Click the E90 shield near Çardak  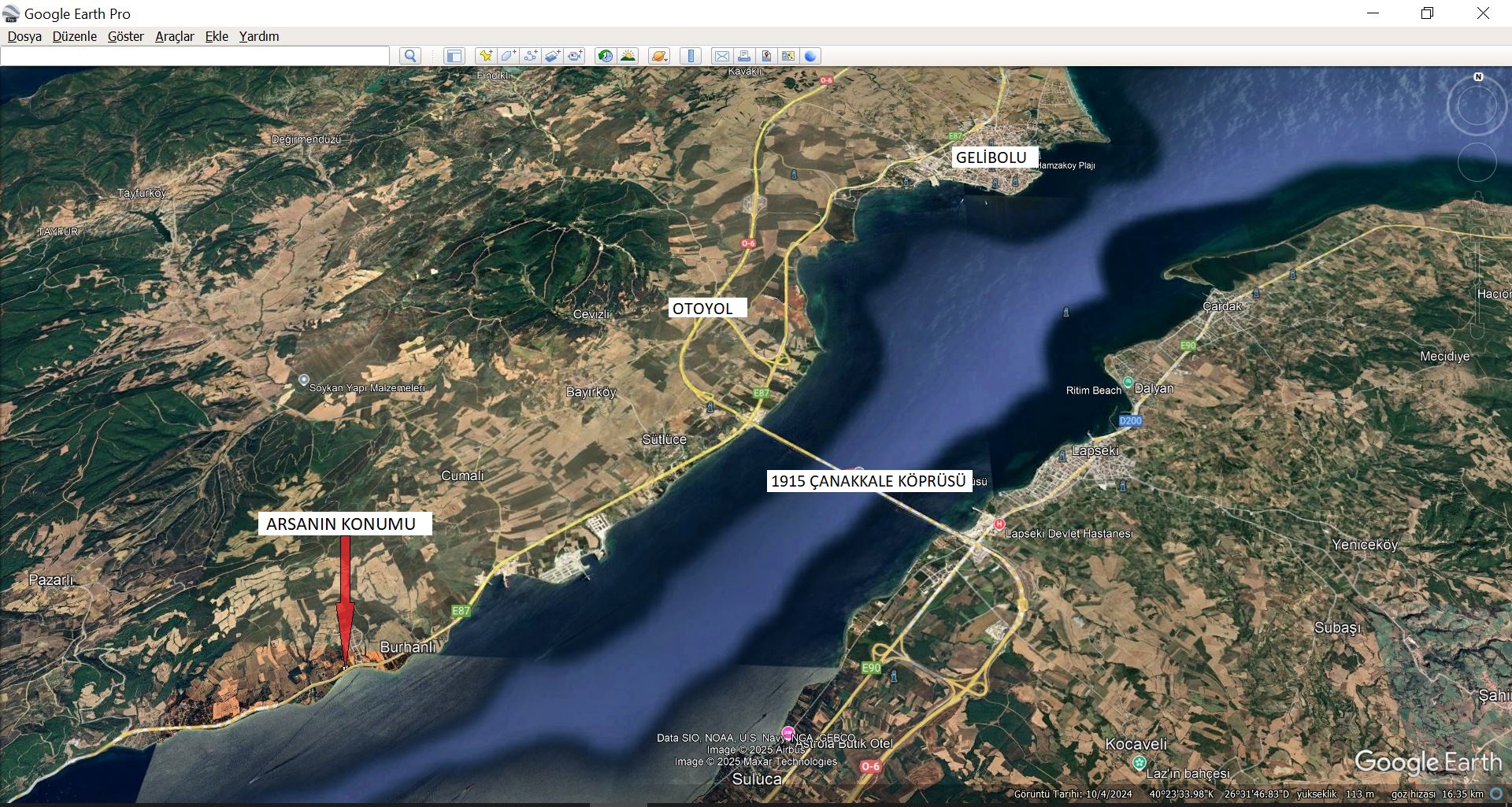[x=1188, y=345]
